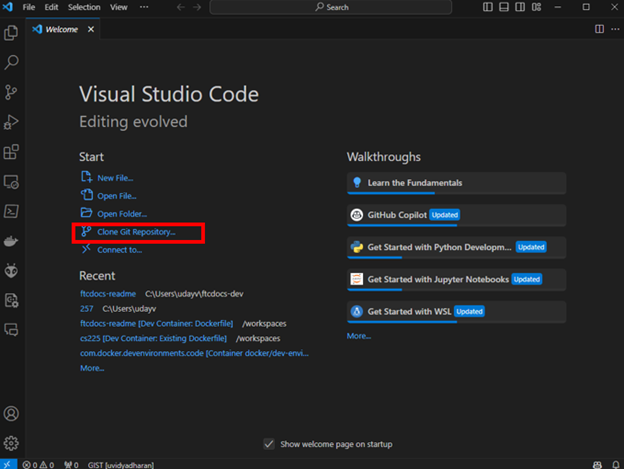This screenshot has height=469, width=624.
Task: Open the Explorer view in activity bar
Action: coord(12,33)
